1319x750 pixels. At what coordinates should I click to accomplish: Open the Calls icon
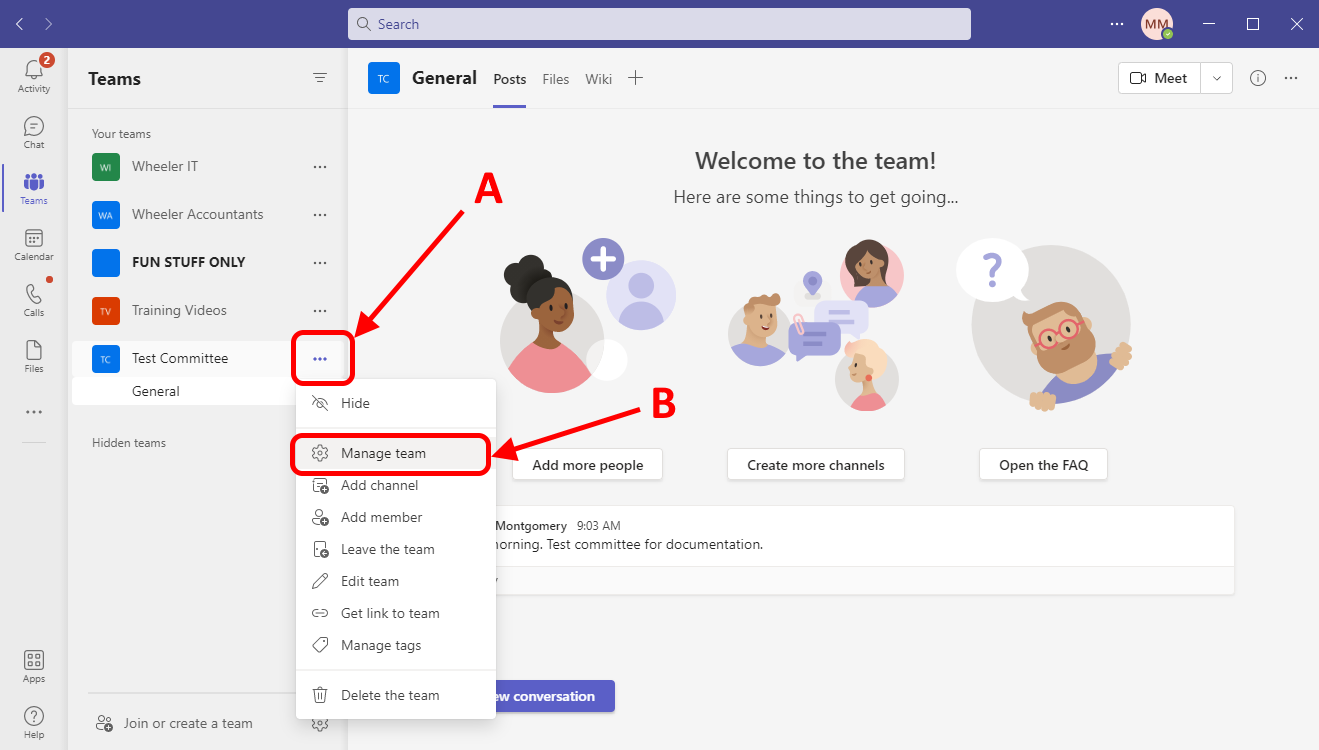pyautogui.click(x=34, y=300)
